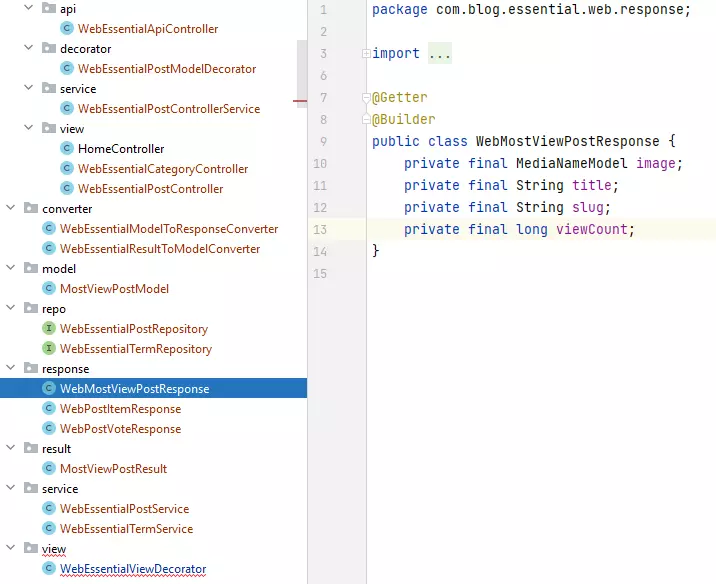
Task: Fold the class at the @Getter annotation
Action: pyautogui.click(x=366, y=98)
